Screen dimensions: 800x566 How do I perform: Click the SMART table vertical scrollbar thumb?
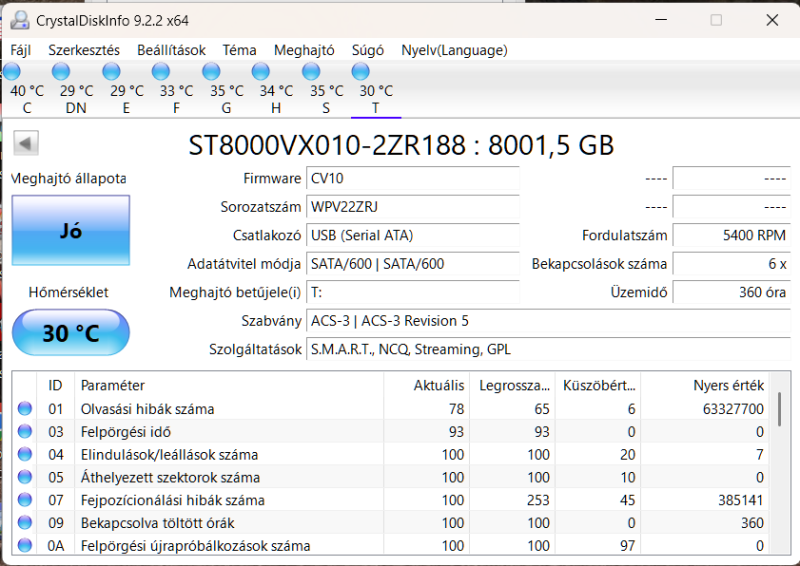pos(779,409)
